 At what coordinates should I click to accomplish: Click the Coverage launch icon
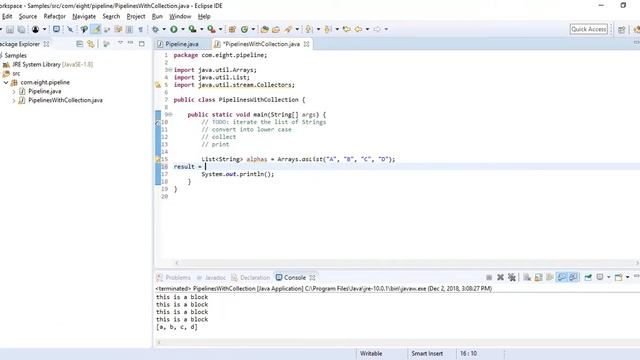[192, 29]
